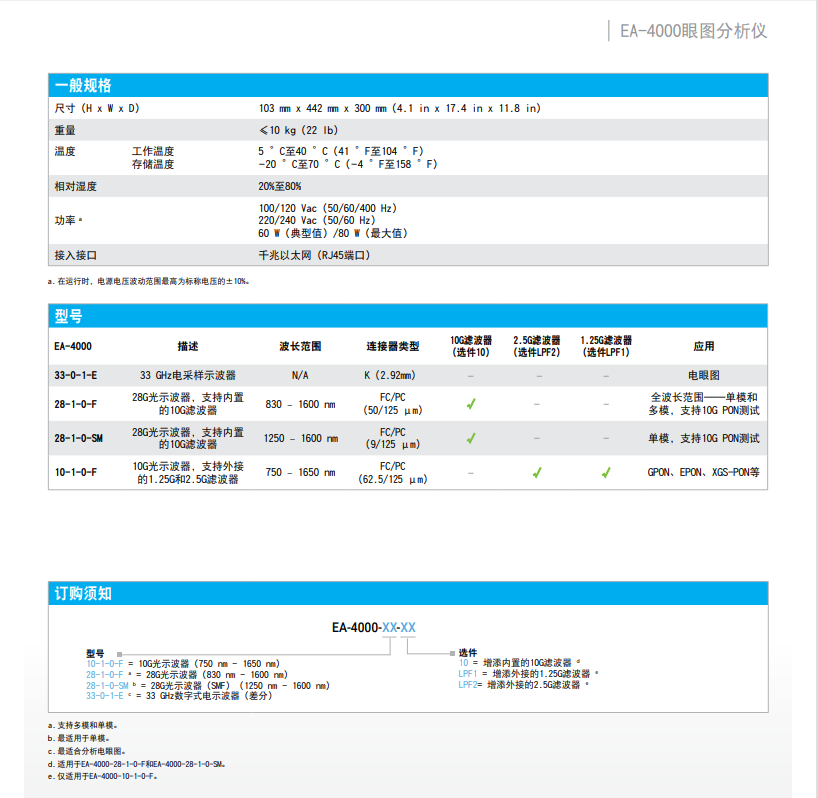Image resolution: width=818 pixels, height=798 pixels.
Task: Select the 33-0-1-E model cell in table
Action: click(x=75, y=375)
